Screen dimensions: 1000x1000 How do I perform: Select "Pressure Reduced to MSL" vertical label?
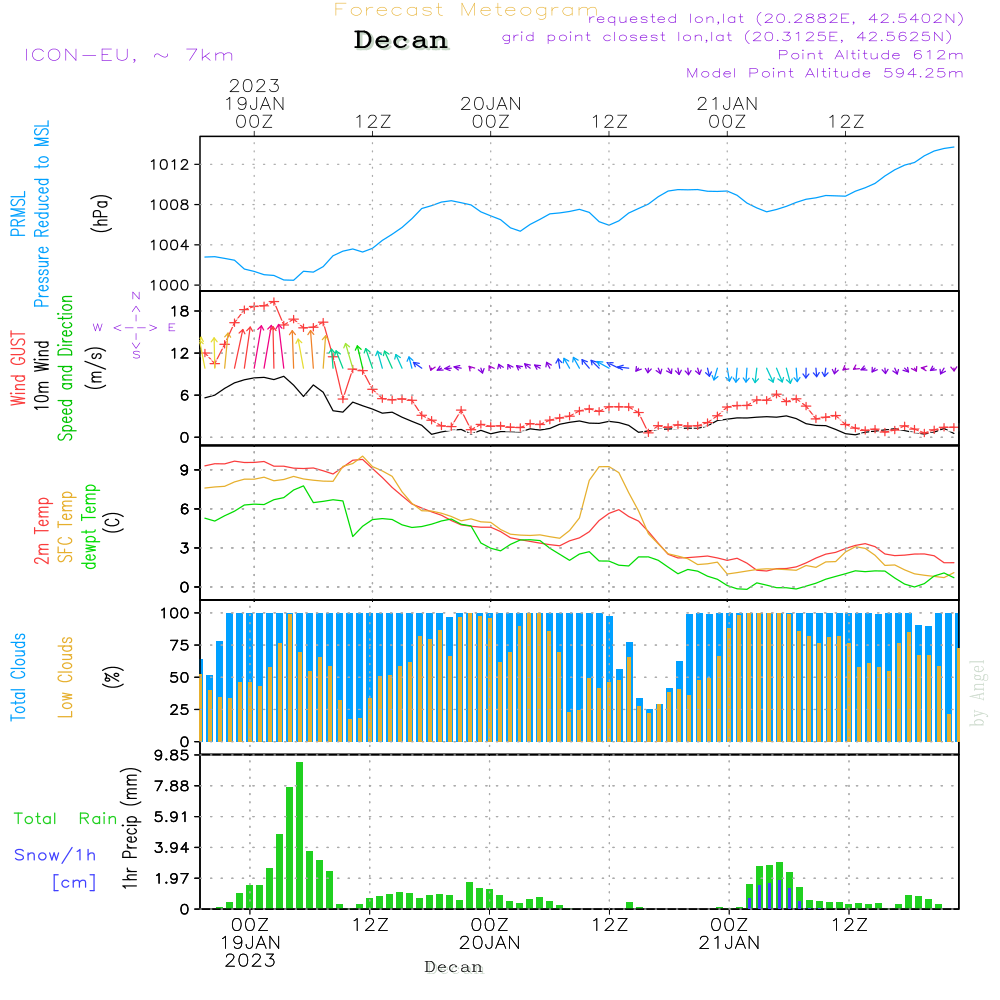pyautogui.click(x=41, y=214)
